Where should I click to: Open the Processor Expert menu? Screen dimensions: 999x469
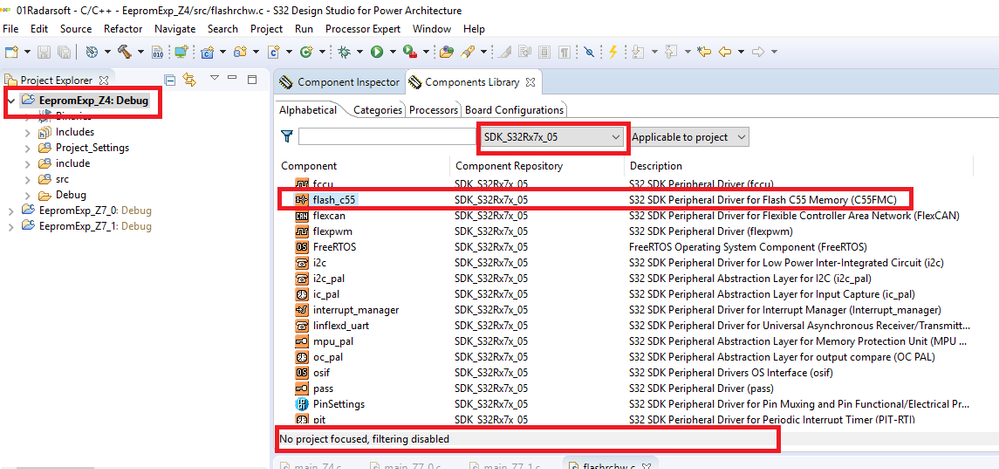[x=363, y=29]
